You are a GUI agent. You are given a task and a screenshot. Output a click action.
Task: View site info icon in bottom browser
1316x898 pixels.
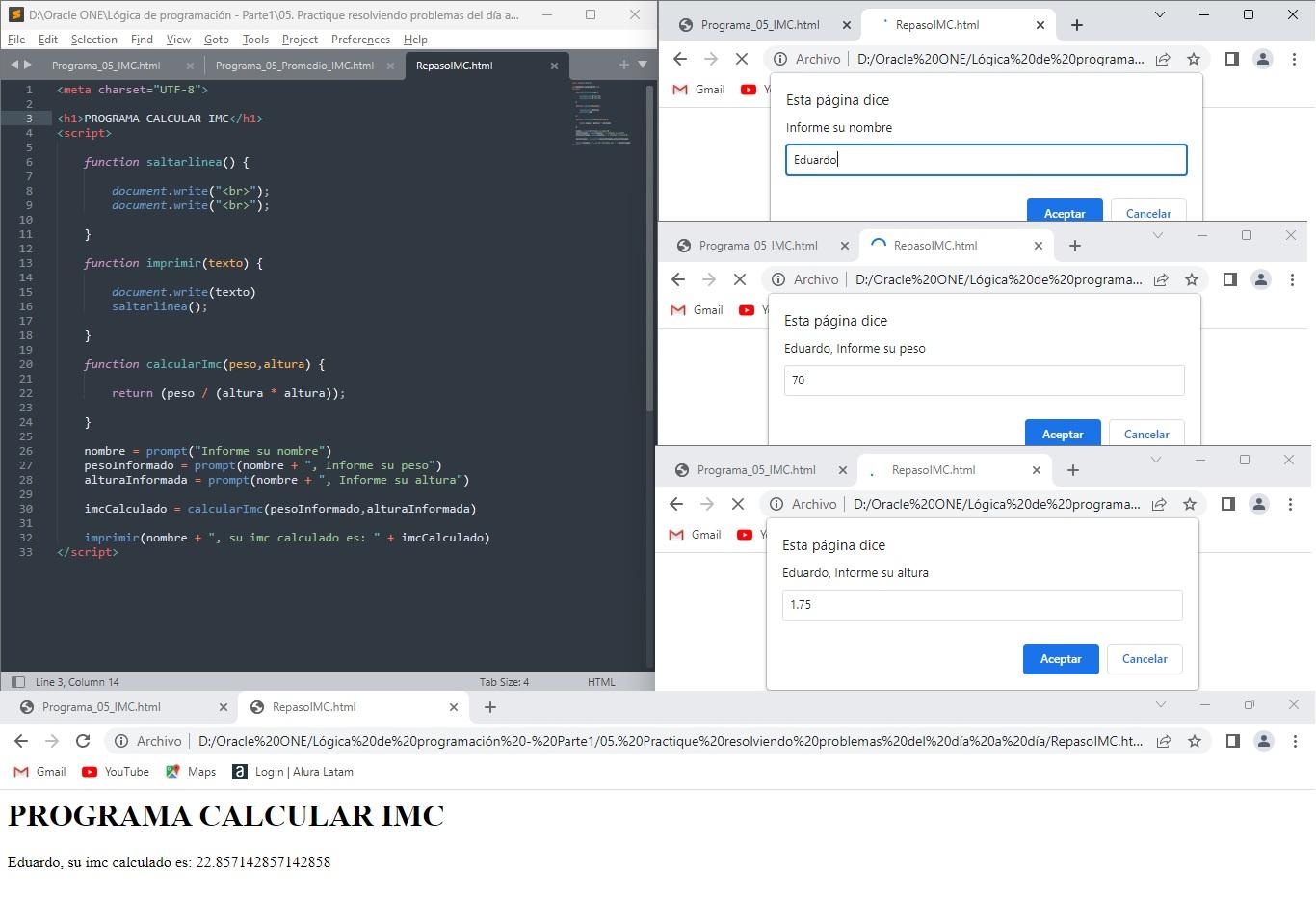click(x=121, y=741)
